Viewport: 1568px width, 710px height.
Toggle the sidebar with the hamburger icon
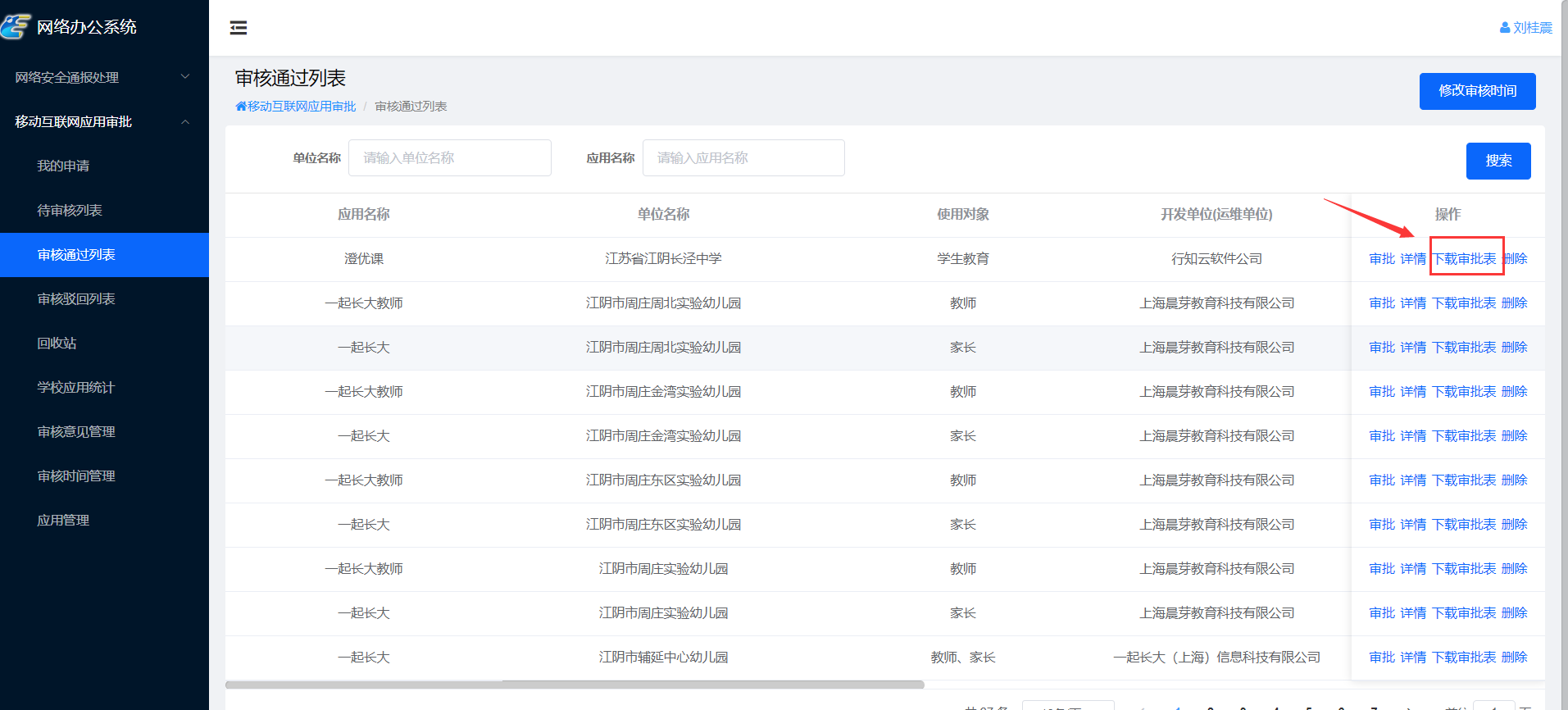pyautogui.click(x=239, y=28)
